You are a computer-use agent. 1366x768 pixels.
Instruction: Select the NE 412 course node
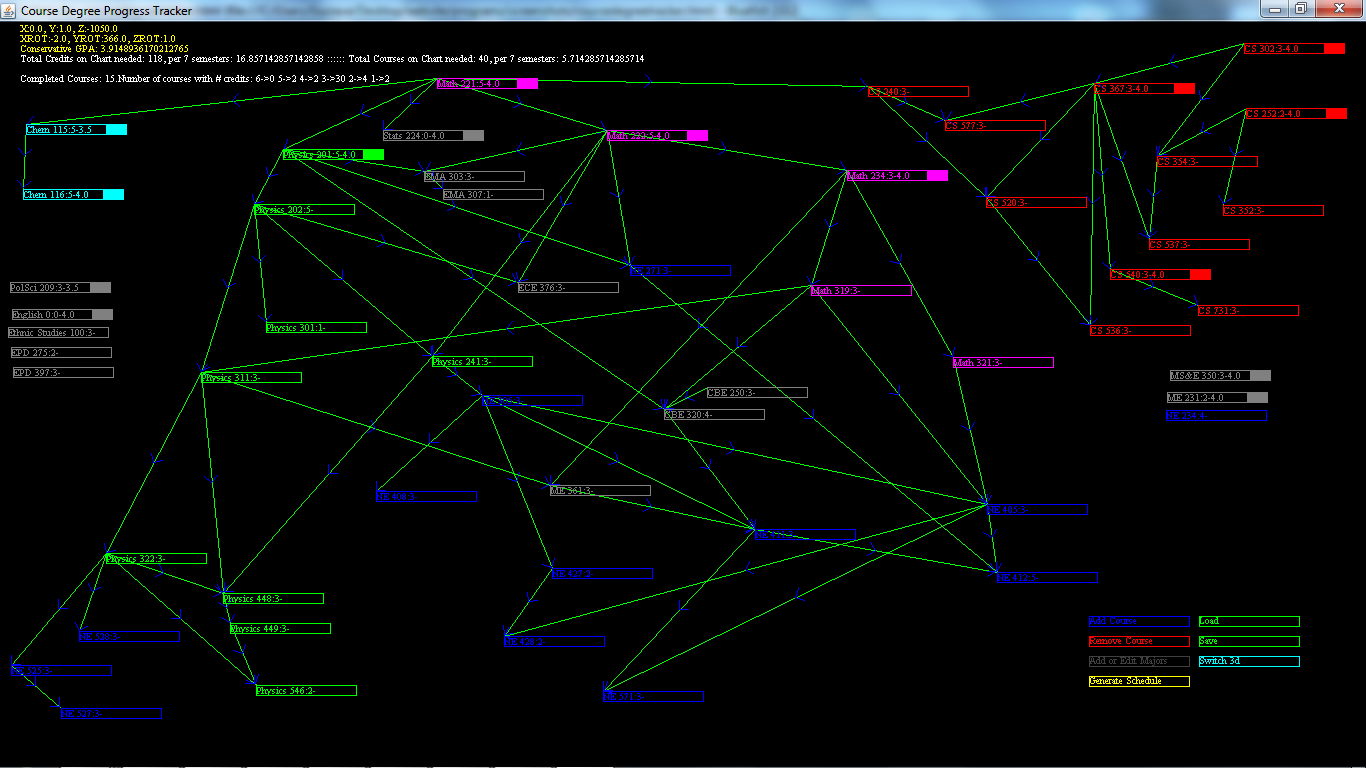point(1047,578)
